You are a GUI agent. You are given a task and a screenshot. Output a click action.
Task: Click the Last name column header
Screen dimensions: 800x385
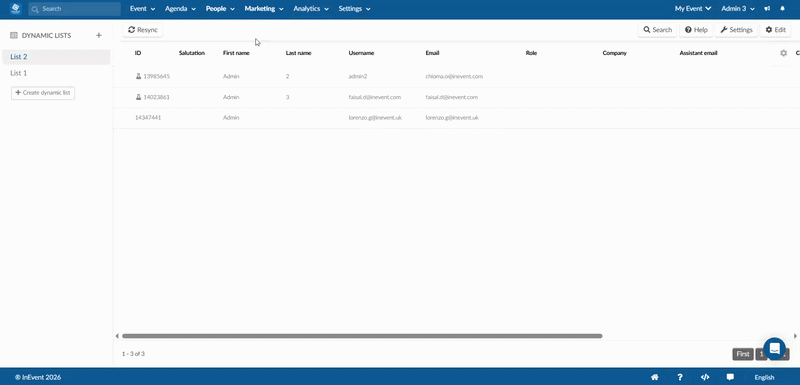pyautogui.click(x=298, y=53)
